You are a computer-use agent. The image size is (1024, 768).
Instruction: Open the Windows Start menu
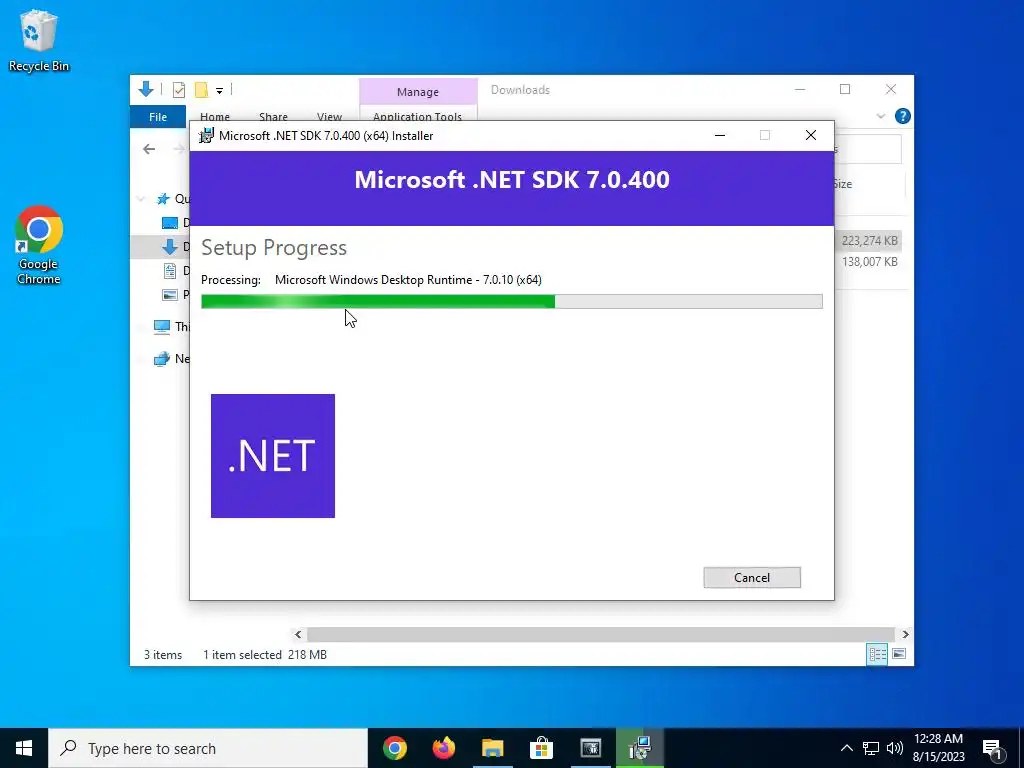point(24,748)
